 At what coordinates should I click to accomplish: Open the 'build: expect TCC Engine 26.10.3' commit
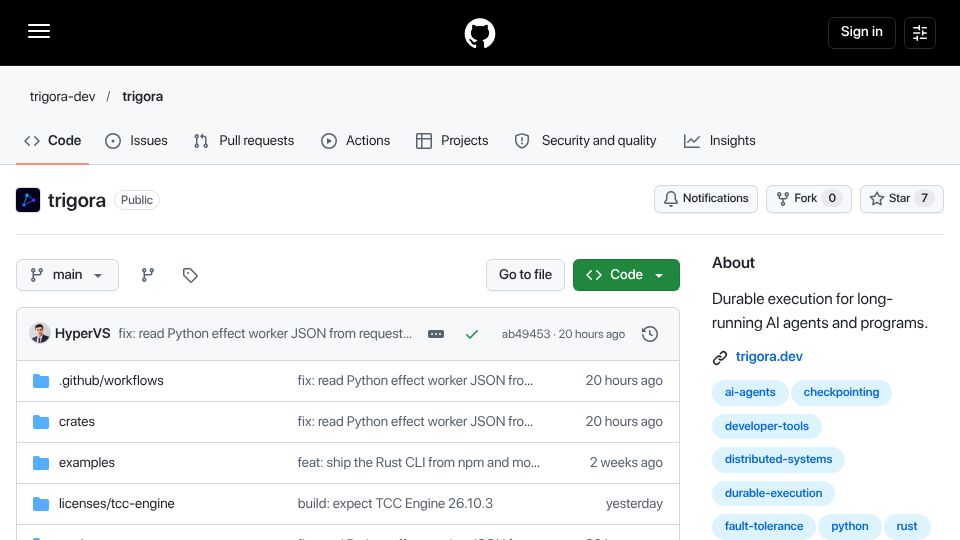click(x=395, y=504)
